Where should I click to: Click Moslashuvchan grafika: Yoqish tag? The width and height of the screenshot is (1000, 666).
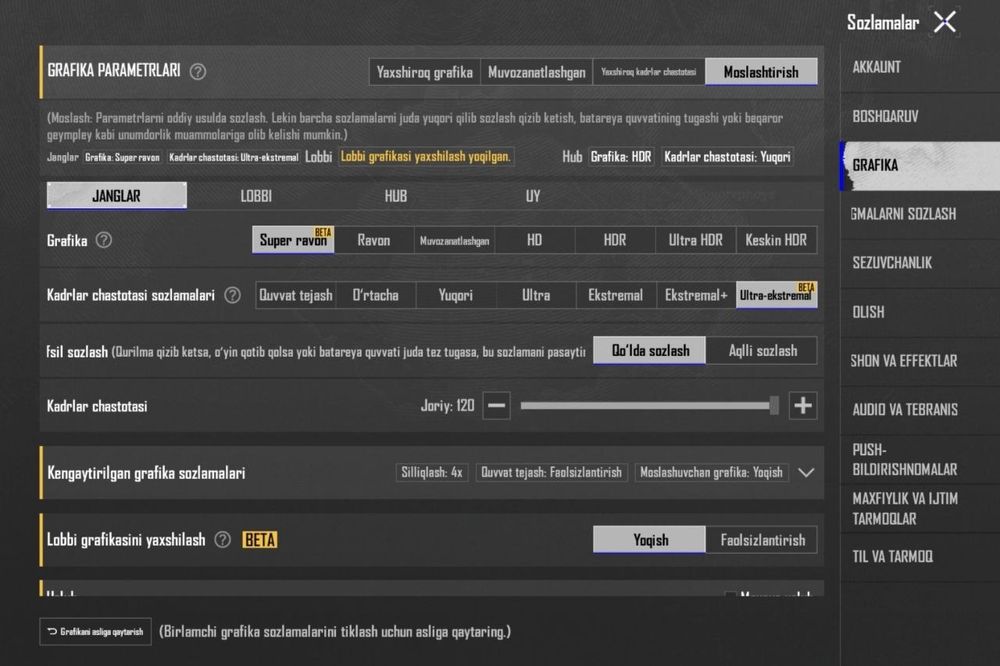(x=711, y=472)
